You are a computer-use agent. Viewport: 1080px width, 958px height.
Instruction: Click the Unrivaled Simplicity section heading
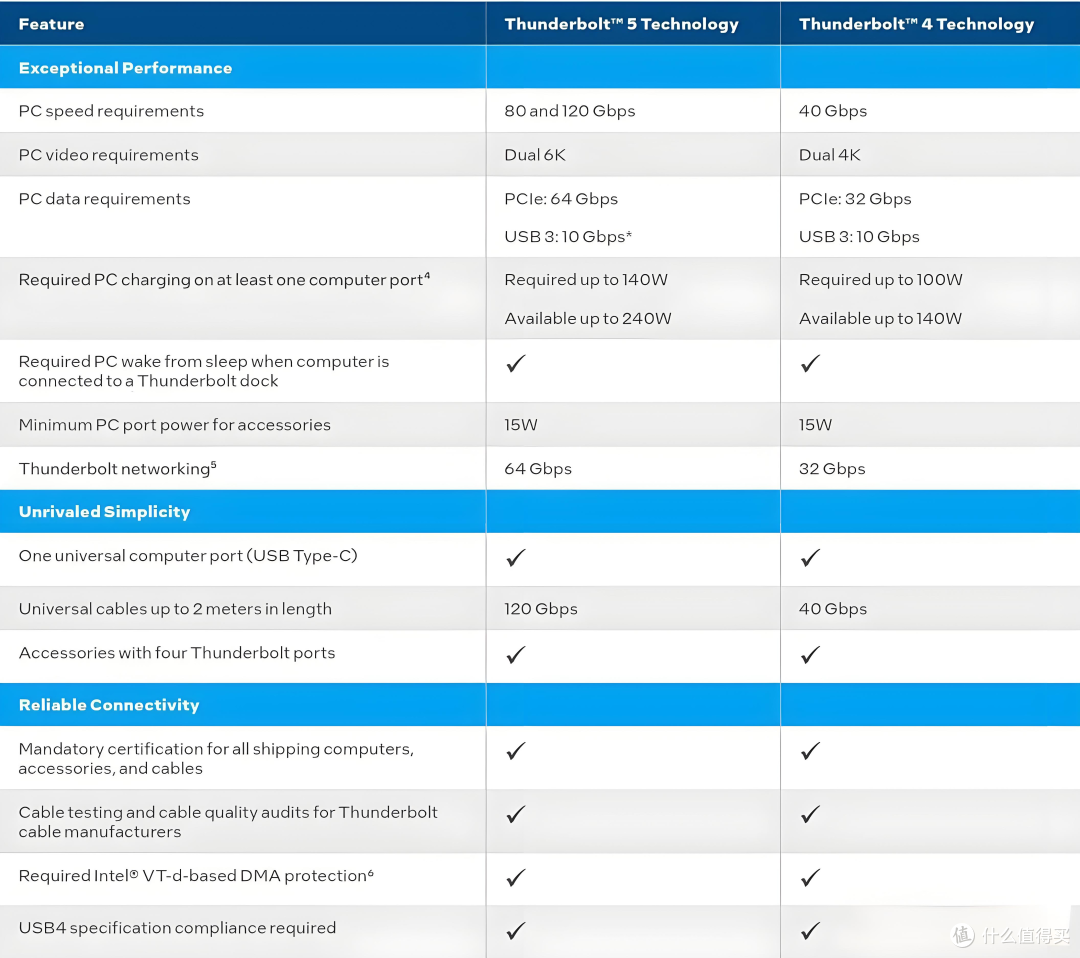pos(105,512)
